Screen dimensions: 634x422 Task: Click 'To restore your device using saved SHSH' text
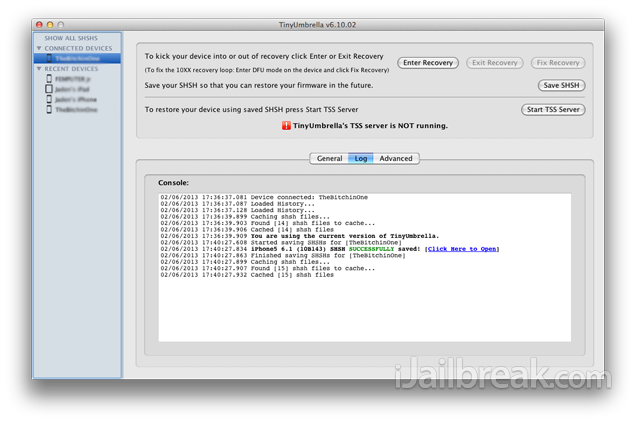click(x=251, y=110)
